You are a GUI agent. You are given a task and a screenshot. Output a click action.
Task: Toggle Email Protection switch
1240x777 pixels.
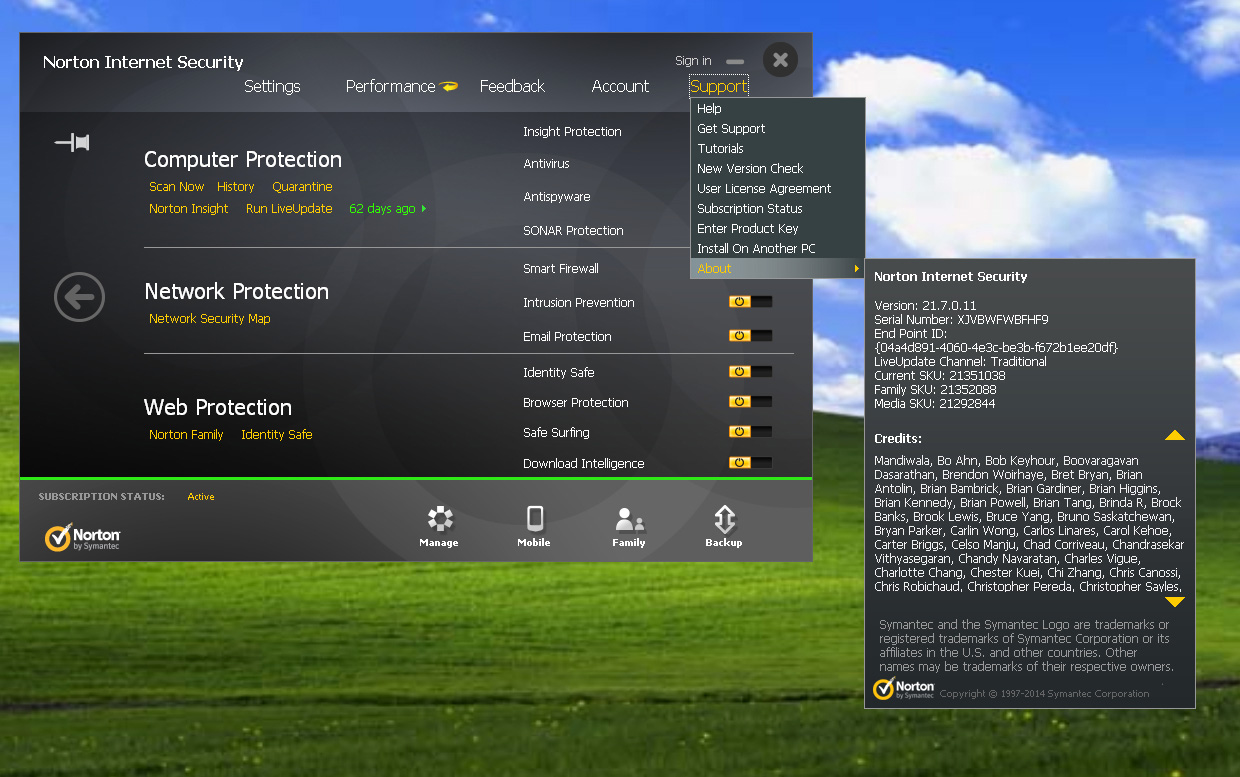(750, 336)
